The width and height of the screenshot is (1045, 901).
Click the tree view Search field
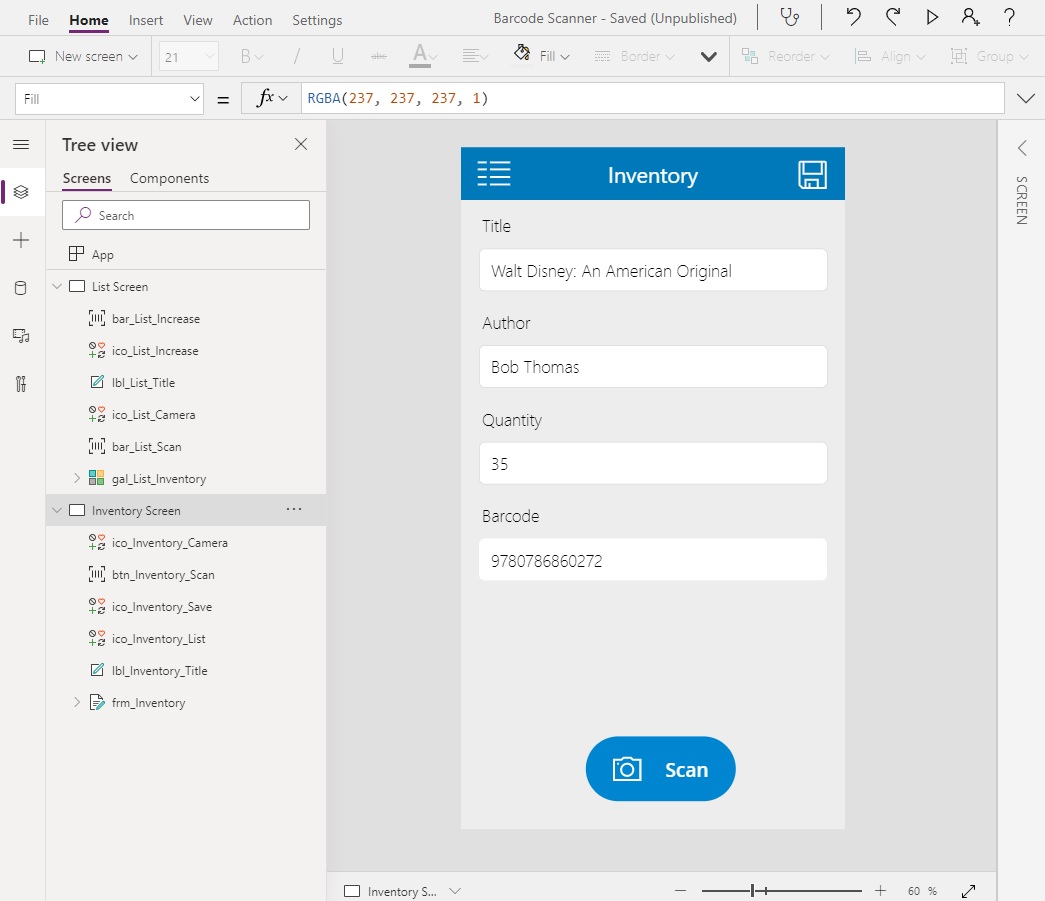pyautogui.click(x=186, y=216)
